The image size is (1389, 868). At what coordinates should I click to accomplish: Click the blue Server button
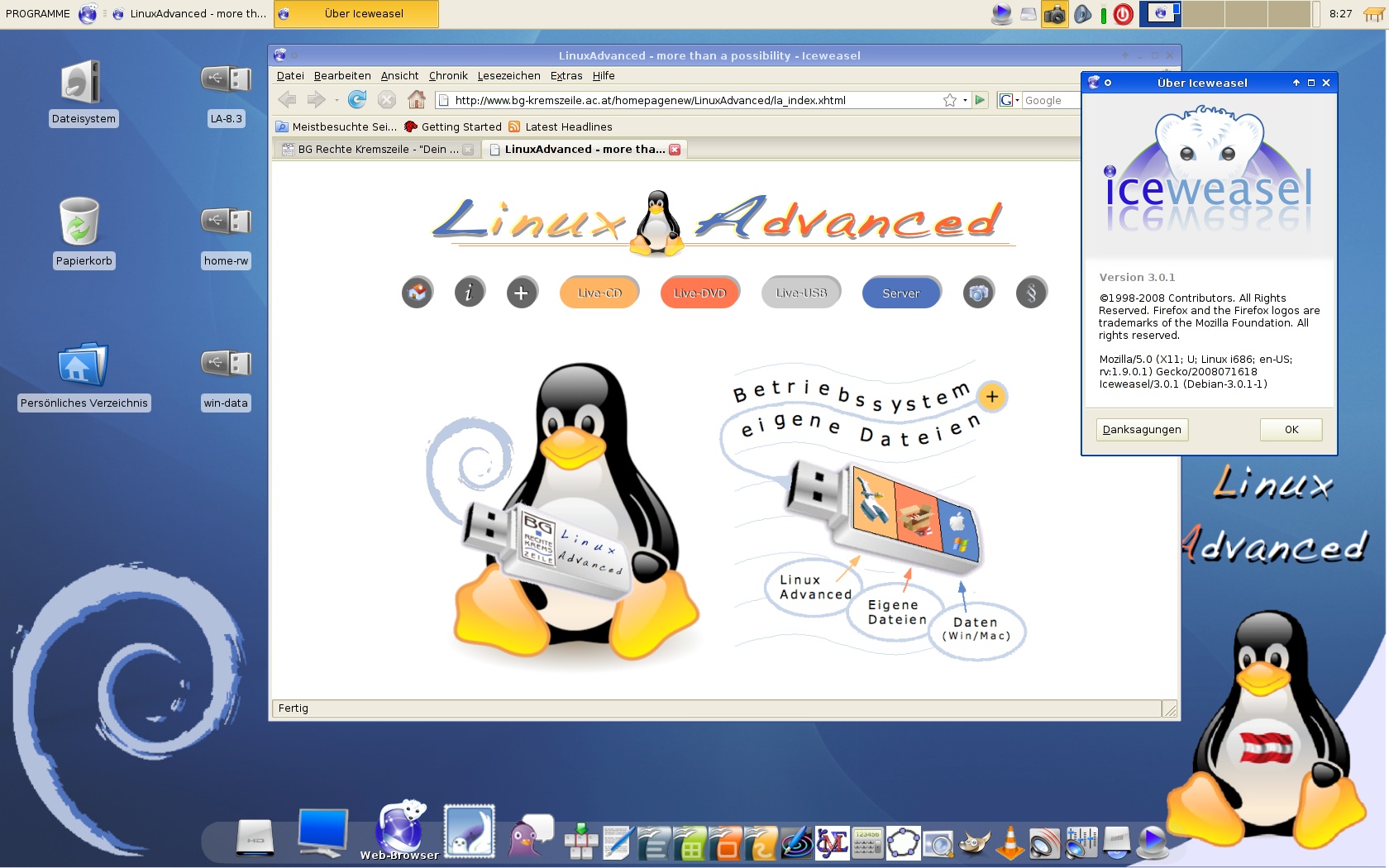(x=901, y=293)
